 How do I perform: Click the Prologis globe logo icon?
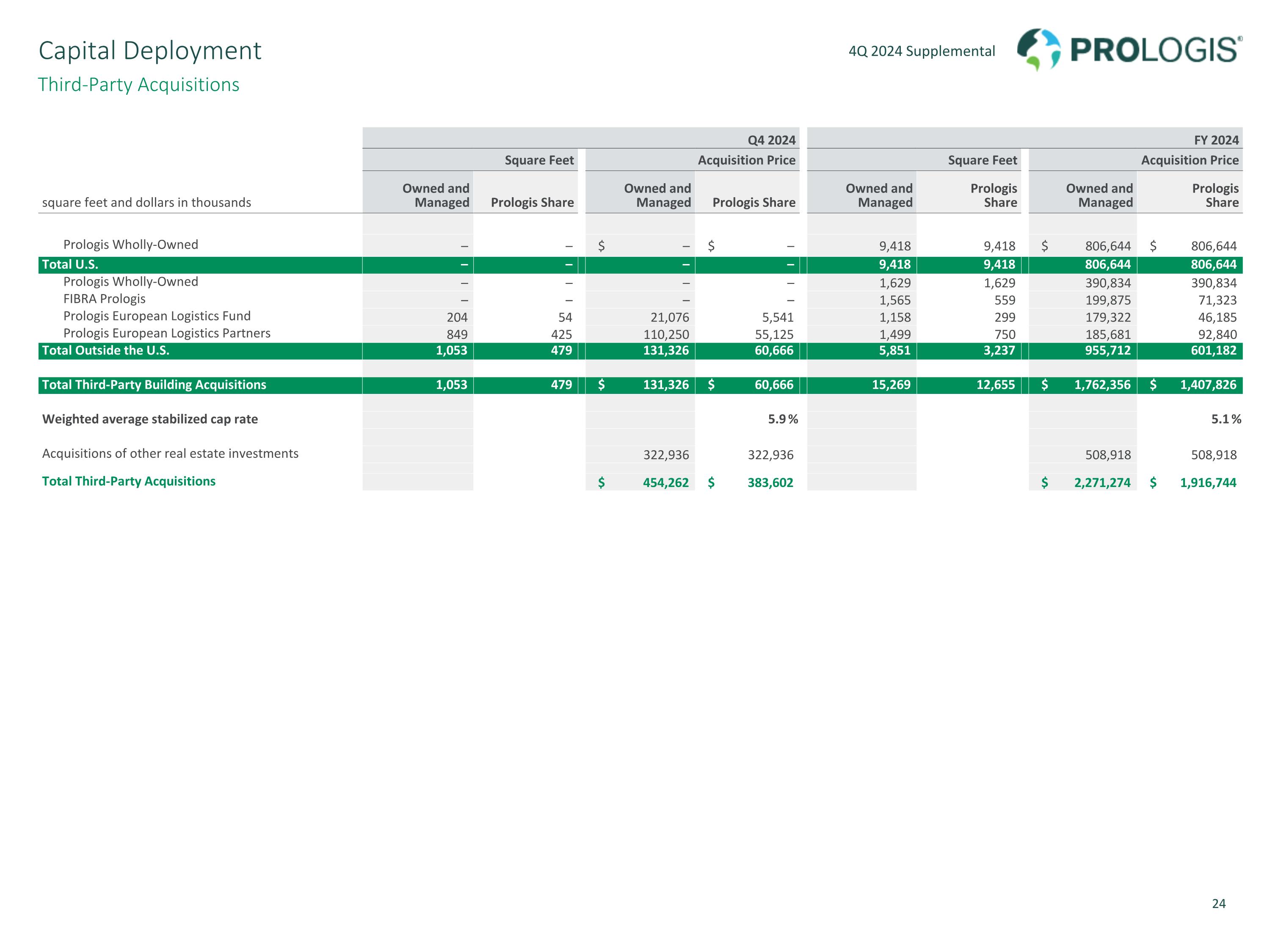pyautogui.click(x=1038, y=50)
